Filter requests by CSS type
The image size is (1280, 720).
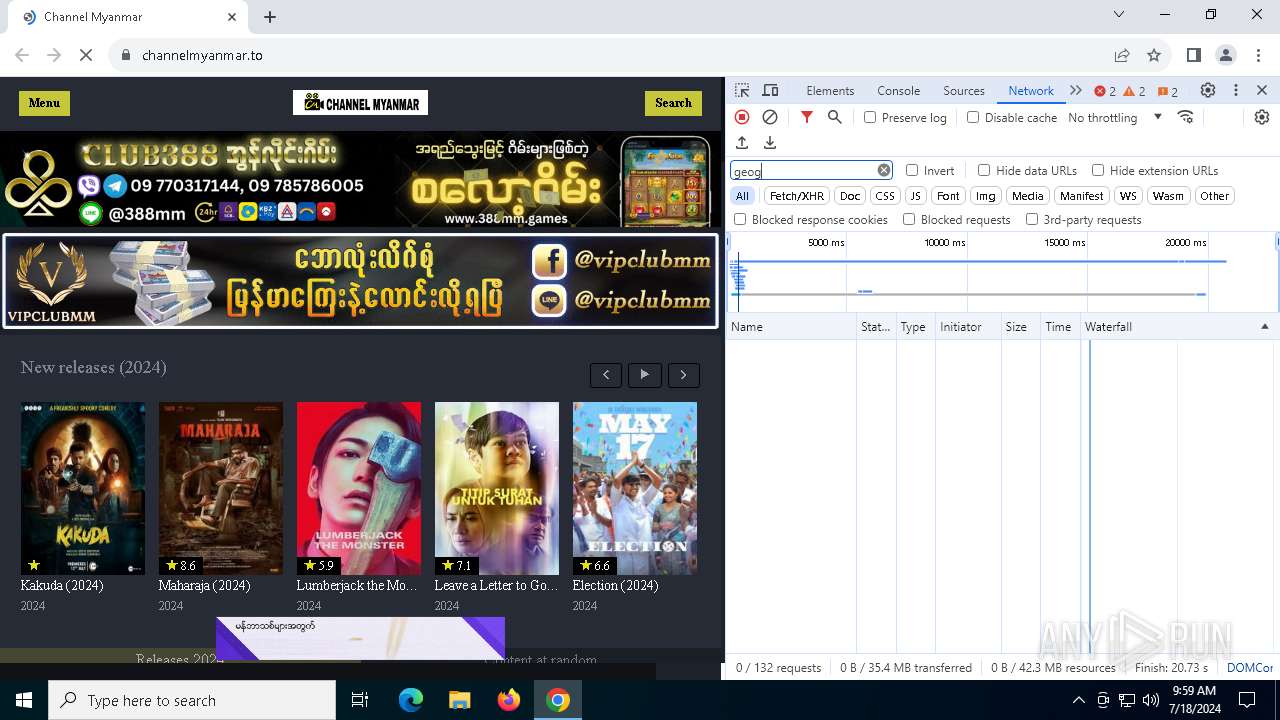[885, 196]
